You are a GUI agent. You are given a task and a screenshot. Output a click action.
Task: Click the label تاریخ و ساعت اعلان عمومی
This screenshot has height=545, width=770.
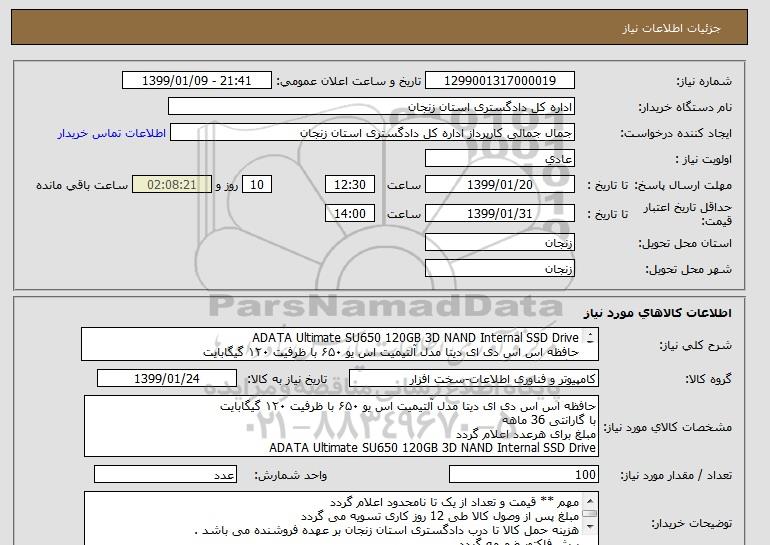[x=349, y=82]
